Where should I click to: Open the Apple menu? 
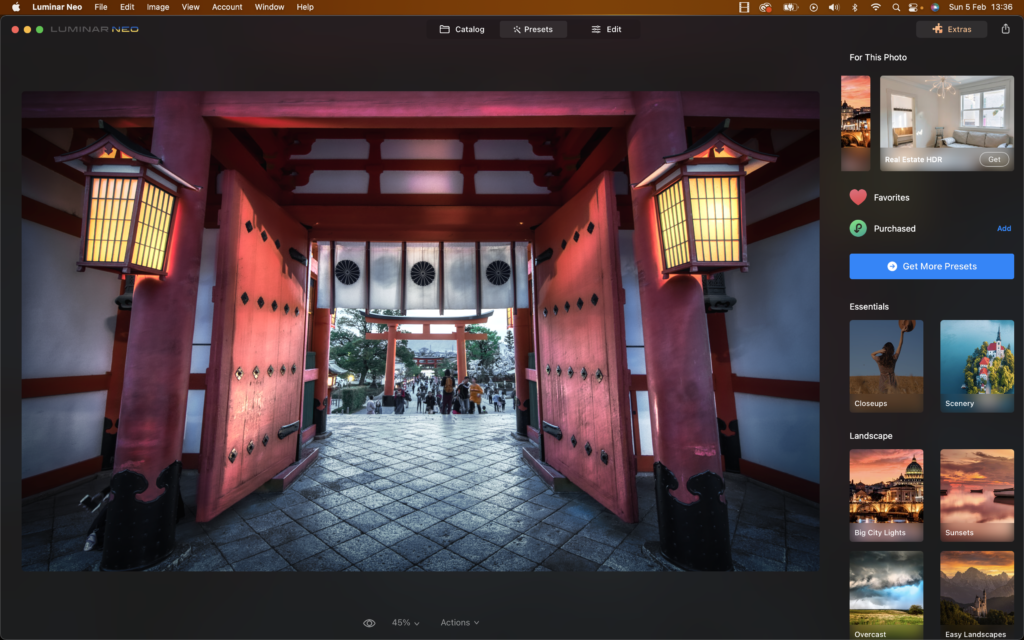click(16, 7)
